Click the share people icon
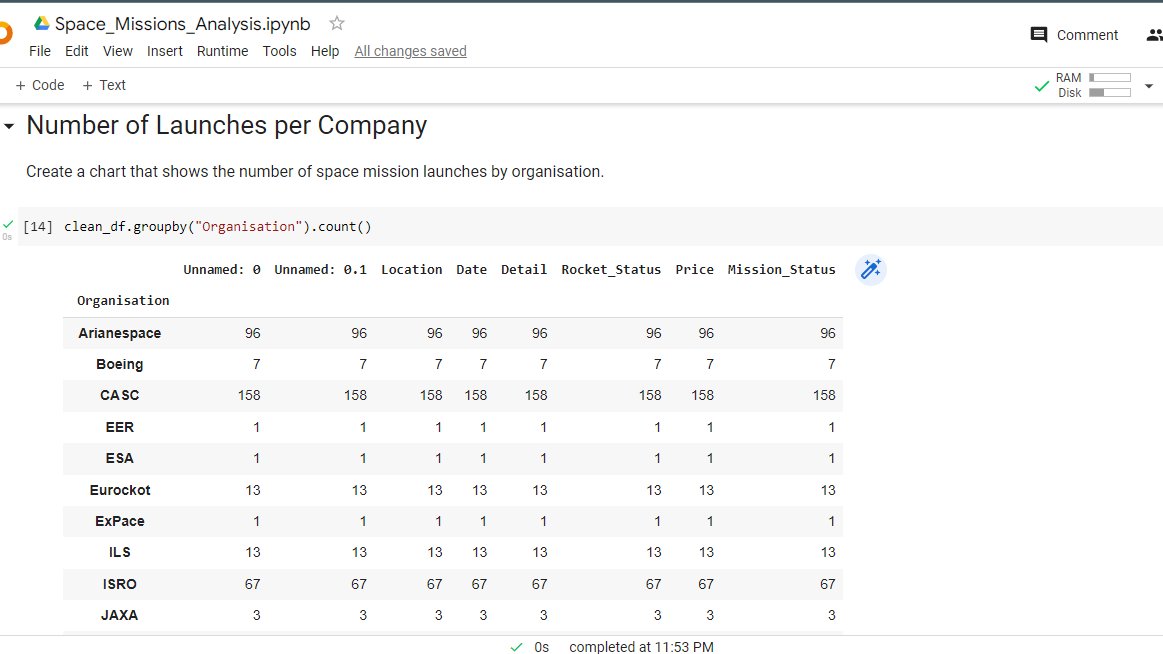 [1154, 35]
